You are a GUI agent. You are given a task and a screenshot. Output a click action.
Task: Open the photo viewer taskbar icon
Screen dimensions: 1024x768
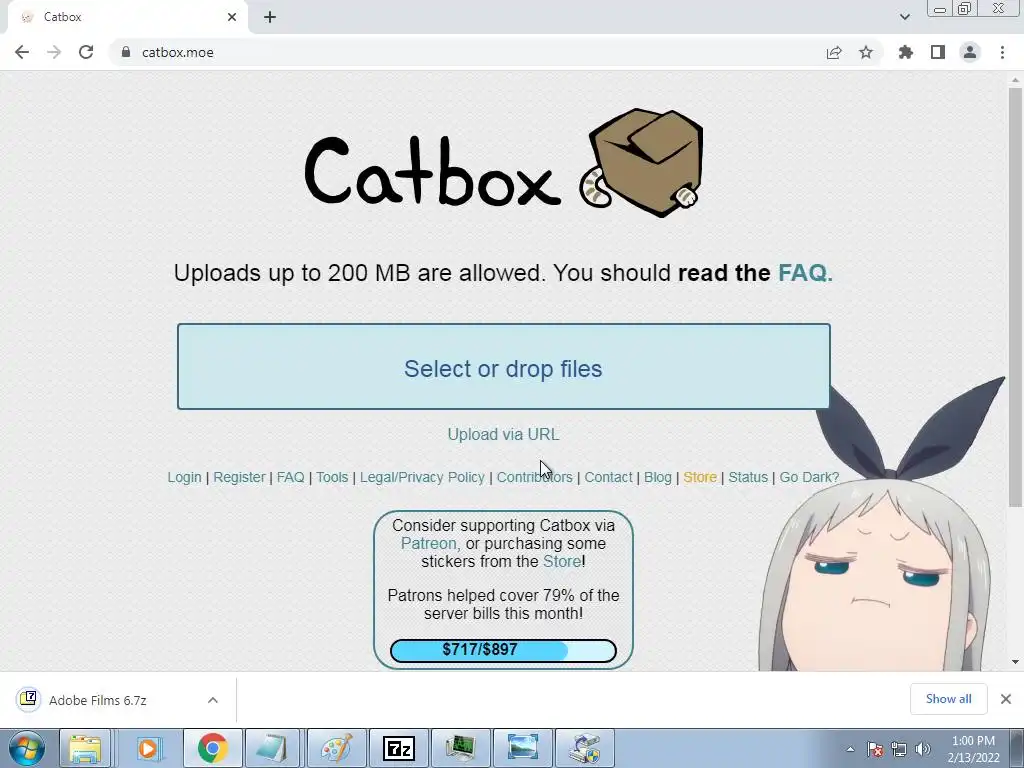[522, 748]
